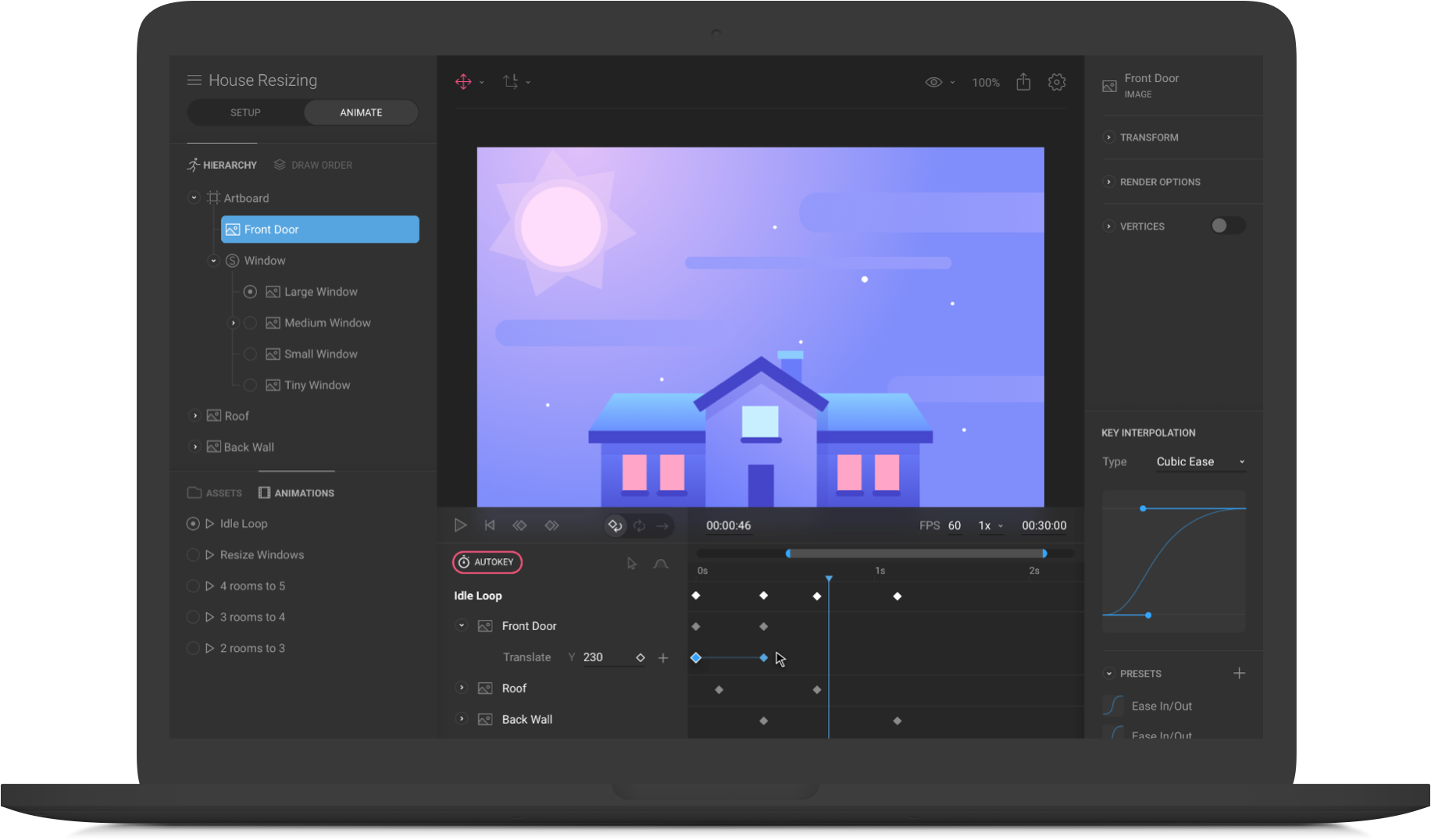Click the timeline work area range bar
Image resolution: width=1431 pixels, height=840 pixels.
(916, 553)
